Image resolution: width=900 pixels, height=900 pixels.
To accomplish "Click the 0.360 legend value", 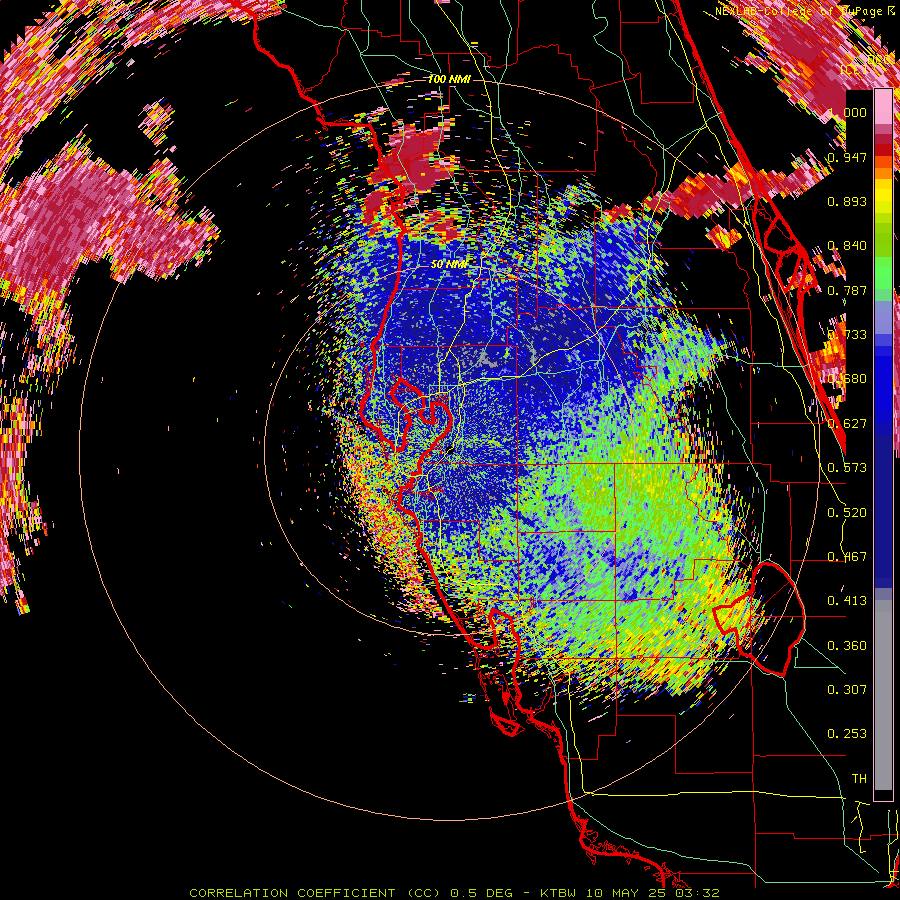I will point(847,646).
